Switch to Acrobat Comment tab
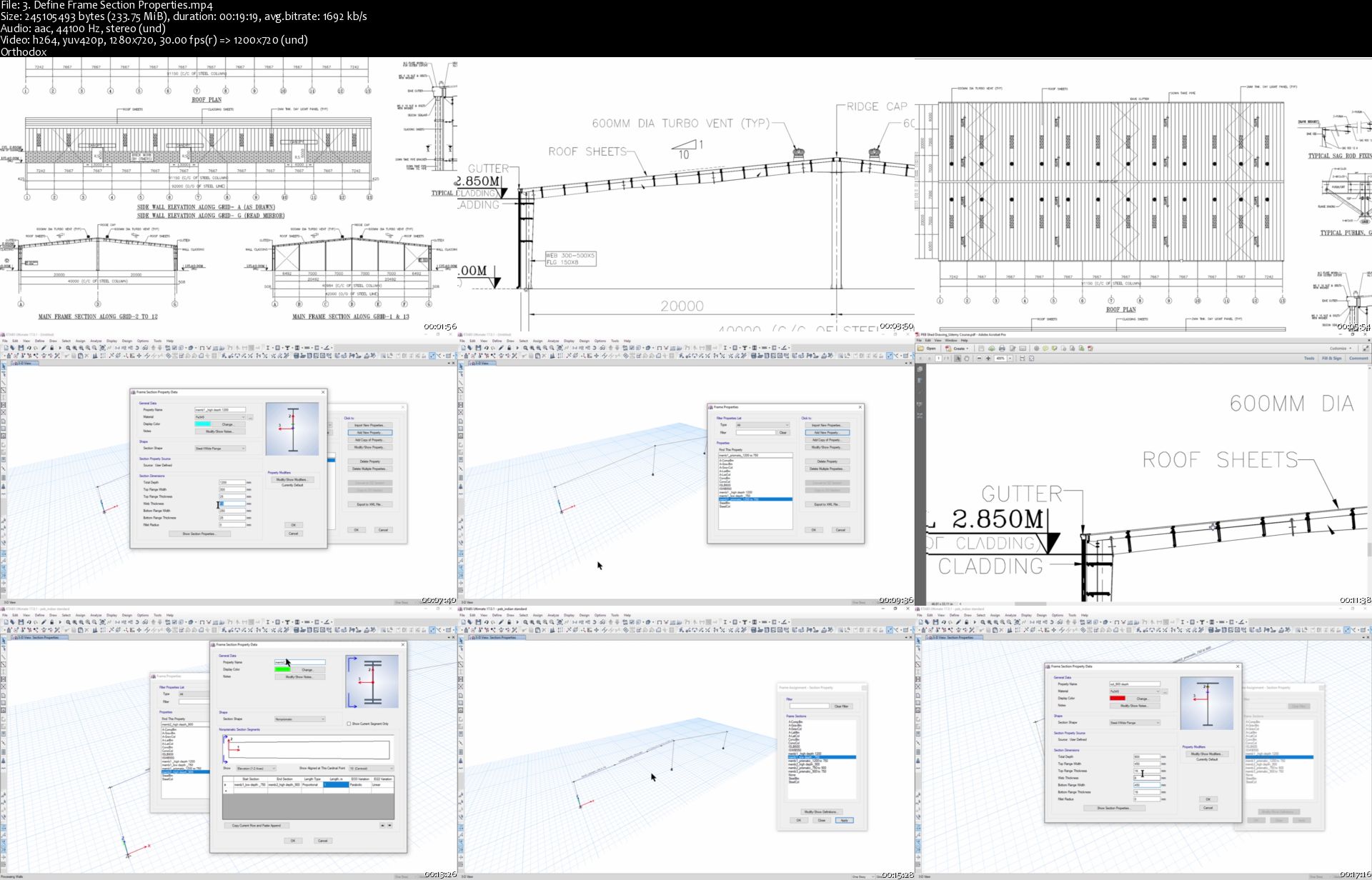The image size is (1372, 880). coord(1358,358)
